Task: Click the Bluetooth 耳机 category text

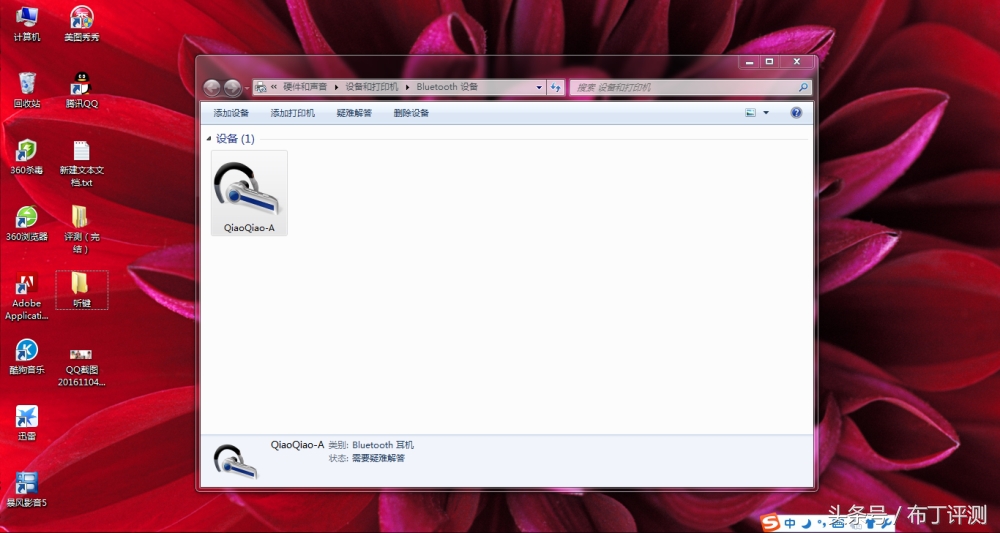Action: (x=383, y=445)
